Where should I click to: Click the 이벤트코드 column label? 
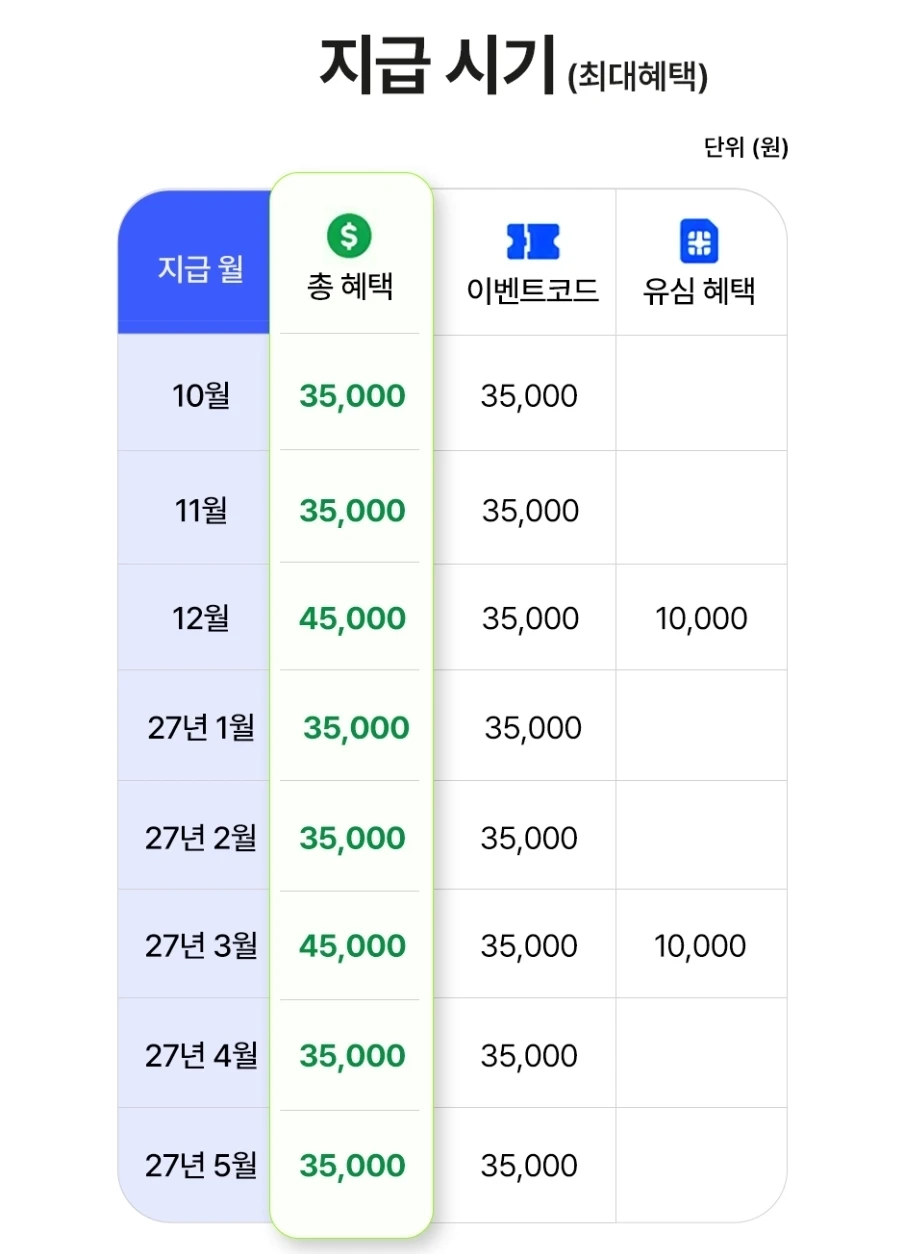[x=533, y=291]
